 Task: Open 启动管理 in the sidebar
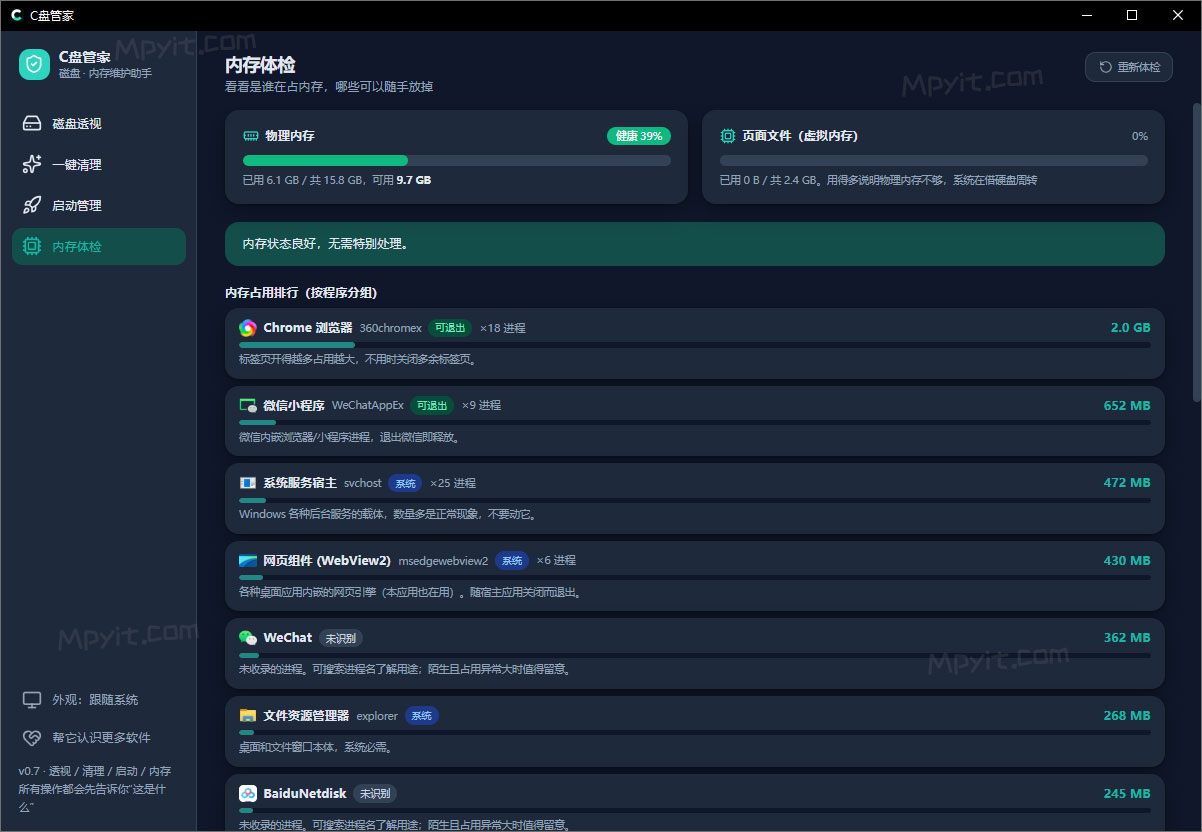[99, 205]
